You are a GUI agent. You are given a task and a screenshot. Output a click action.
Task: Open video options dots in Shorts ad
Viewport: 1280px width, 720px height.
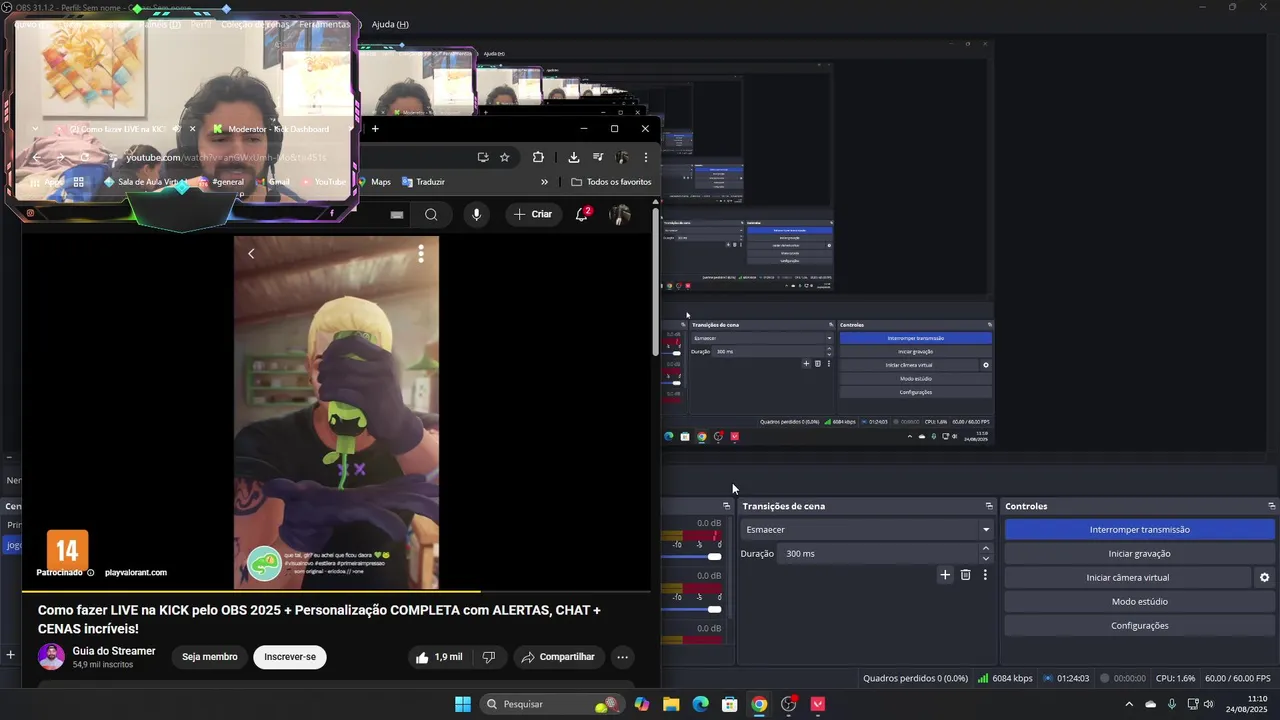421,254
